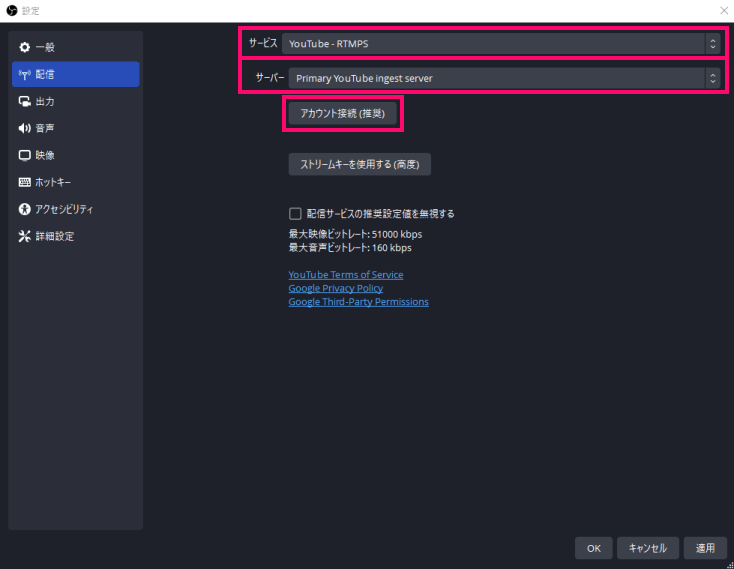The image size is (734, 569).
Task: Confirm settings with the OK button
Action: tap(594, 548)
